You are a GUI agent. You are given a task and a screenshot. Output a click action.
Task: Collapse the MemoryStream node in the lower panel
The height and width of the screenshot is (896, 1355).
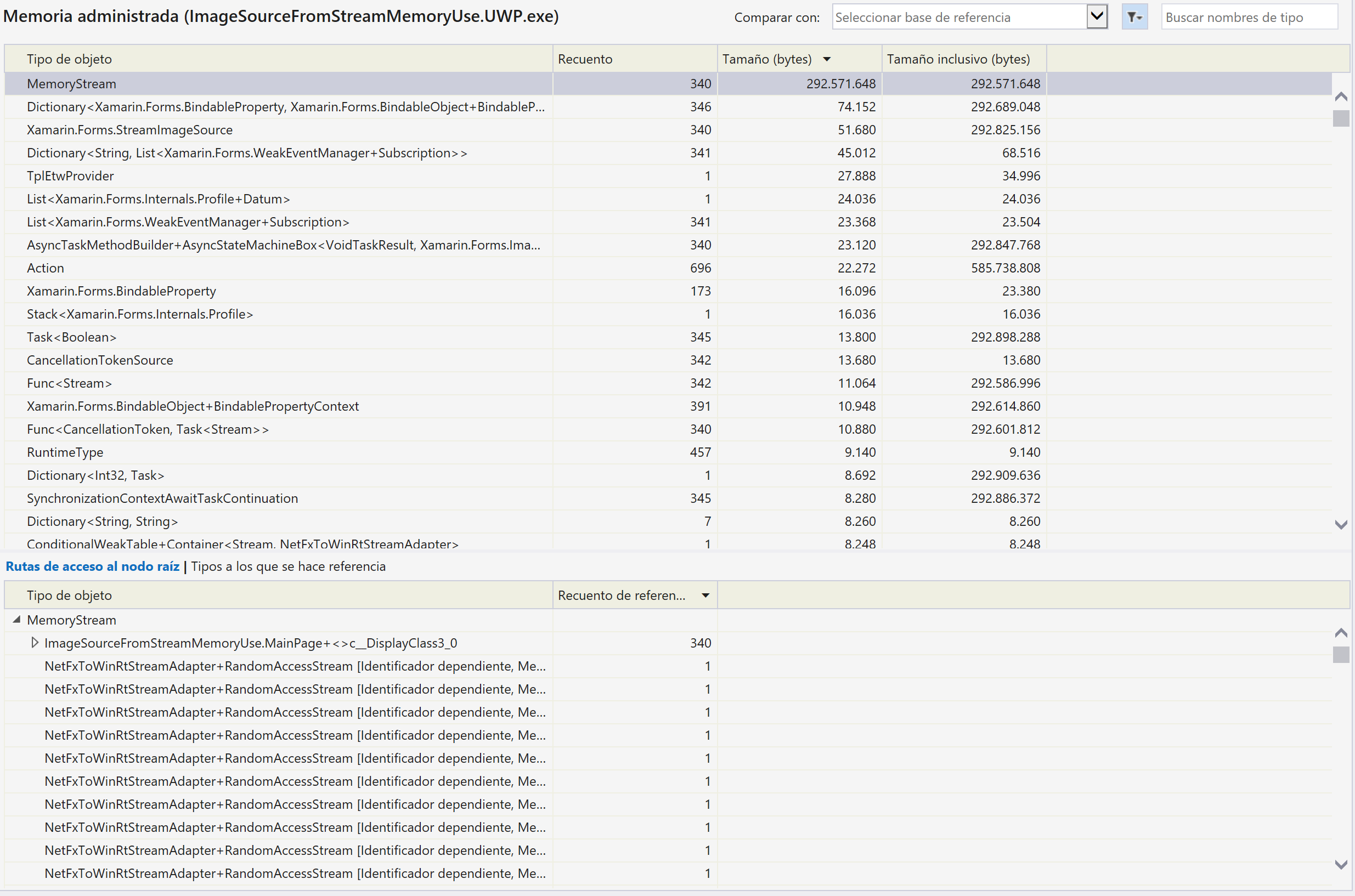click(x=17, y=620)
